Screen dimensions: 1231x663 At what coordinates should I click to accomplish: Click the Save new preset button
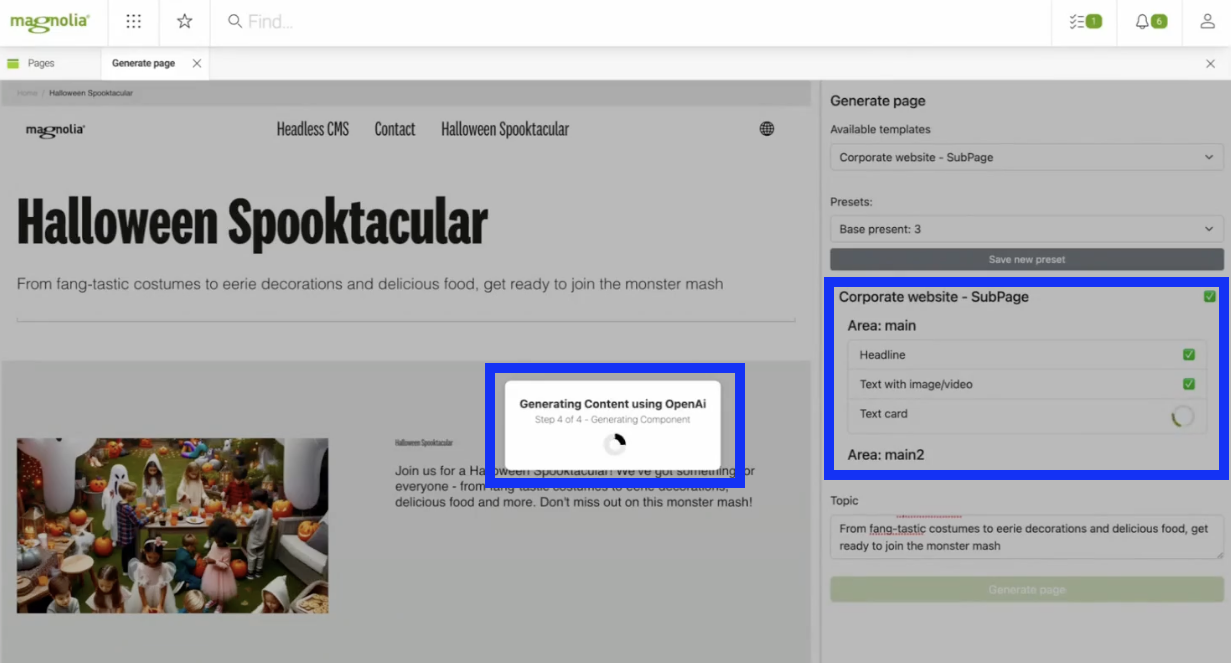[x=1026, y=259]
